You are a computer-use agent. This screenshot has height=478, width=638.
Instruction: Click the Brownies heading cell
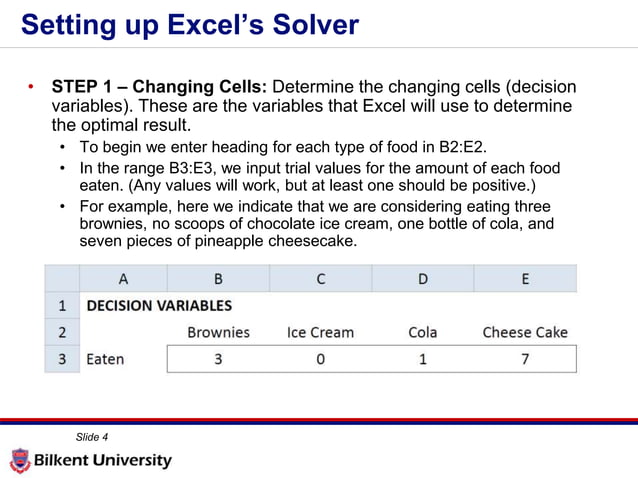[218, 332]
